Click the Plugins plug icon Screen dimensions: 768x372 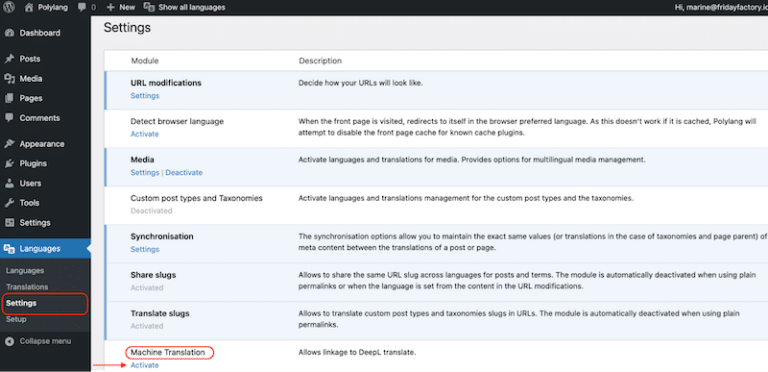(x=9, y=163)
